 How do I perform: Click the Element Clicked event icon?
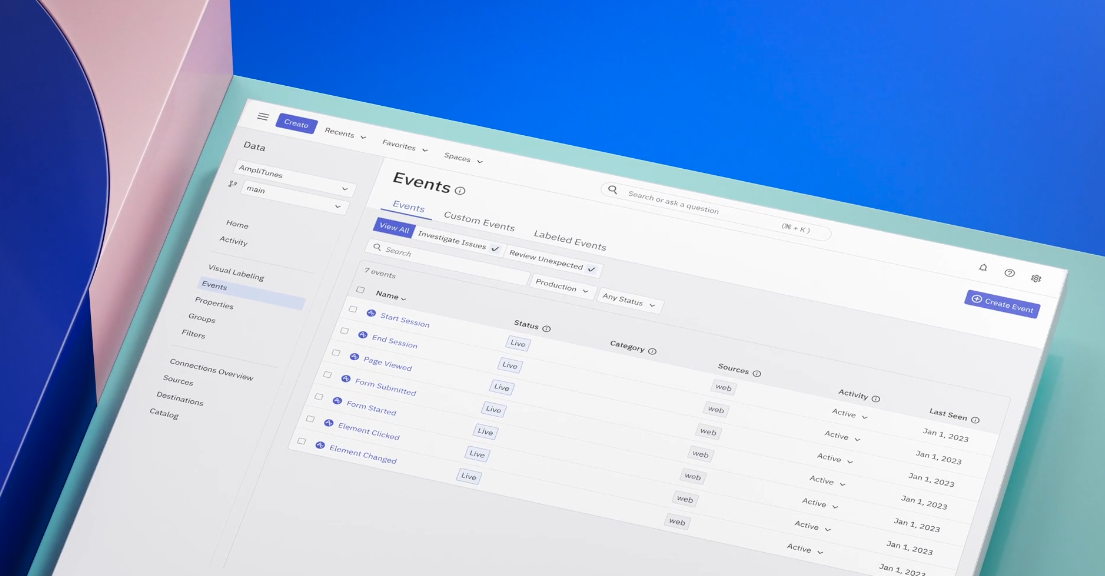click(x=328, y=423)
